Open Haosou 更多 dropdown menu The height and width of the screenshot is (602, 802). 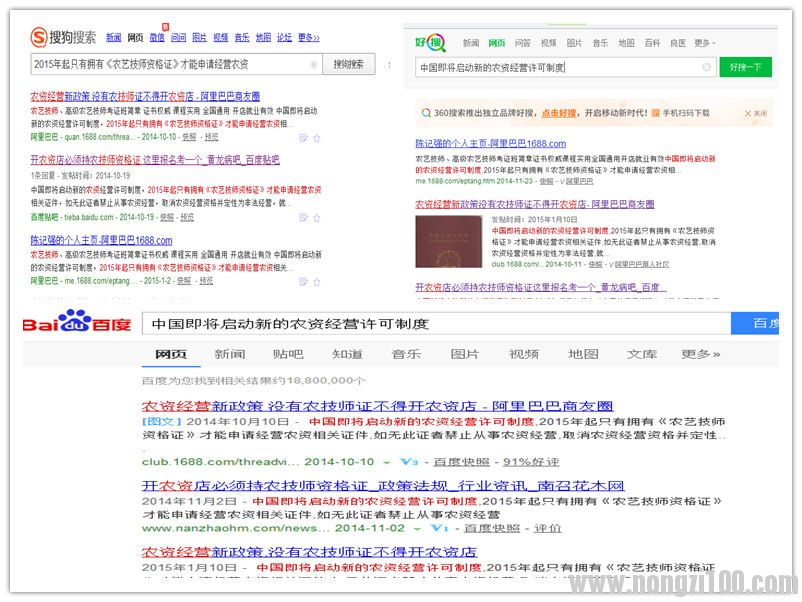(x=705, y=43)
